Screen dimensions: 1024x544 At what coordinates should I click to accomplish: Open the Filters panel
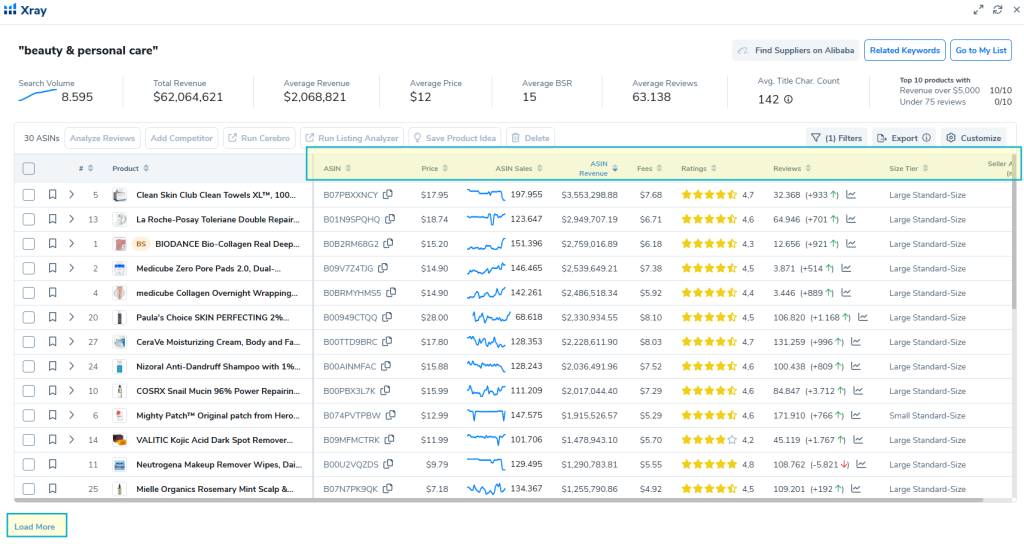pos(836,138)
